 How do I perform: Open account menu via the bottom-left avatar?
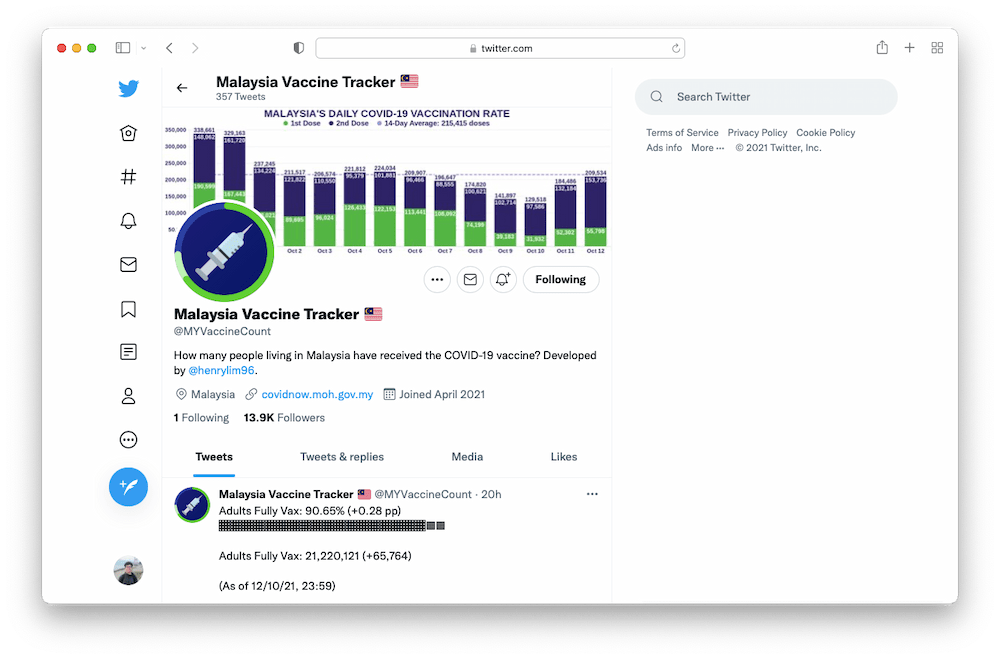pyautogui.click(x=128, y=570)
